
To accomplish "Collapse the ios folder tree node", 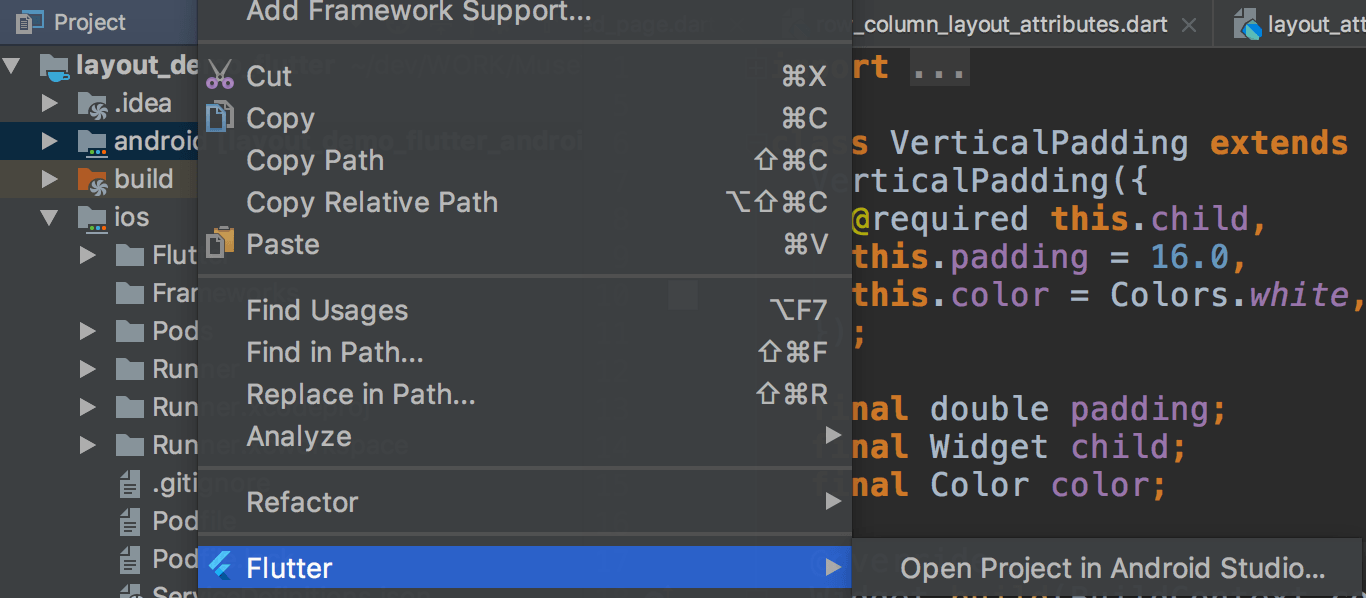I will [x=49, y=218].
